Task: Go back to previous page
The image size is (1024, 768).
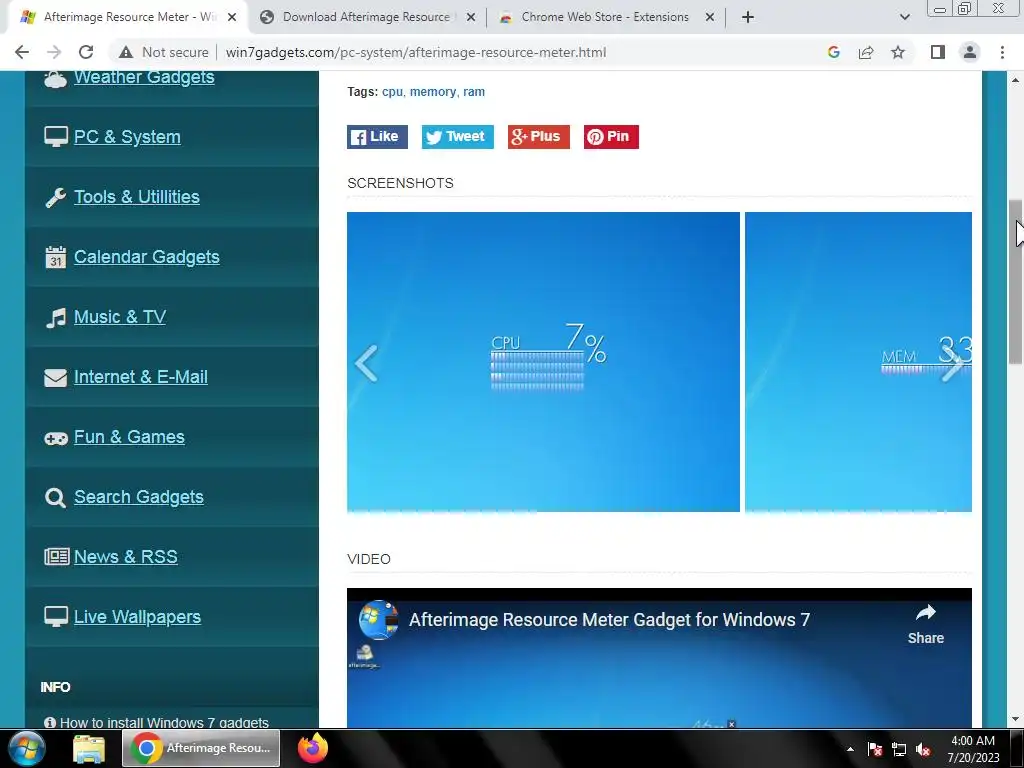Action: (x=22, y=52)
